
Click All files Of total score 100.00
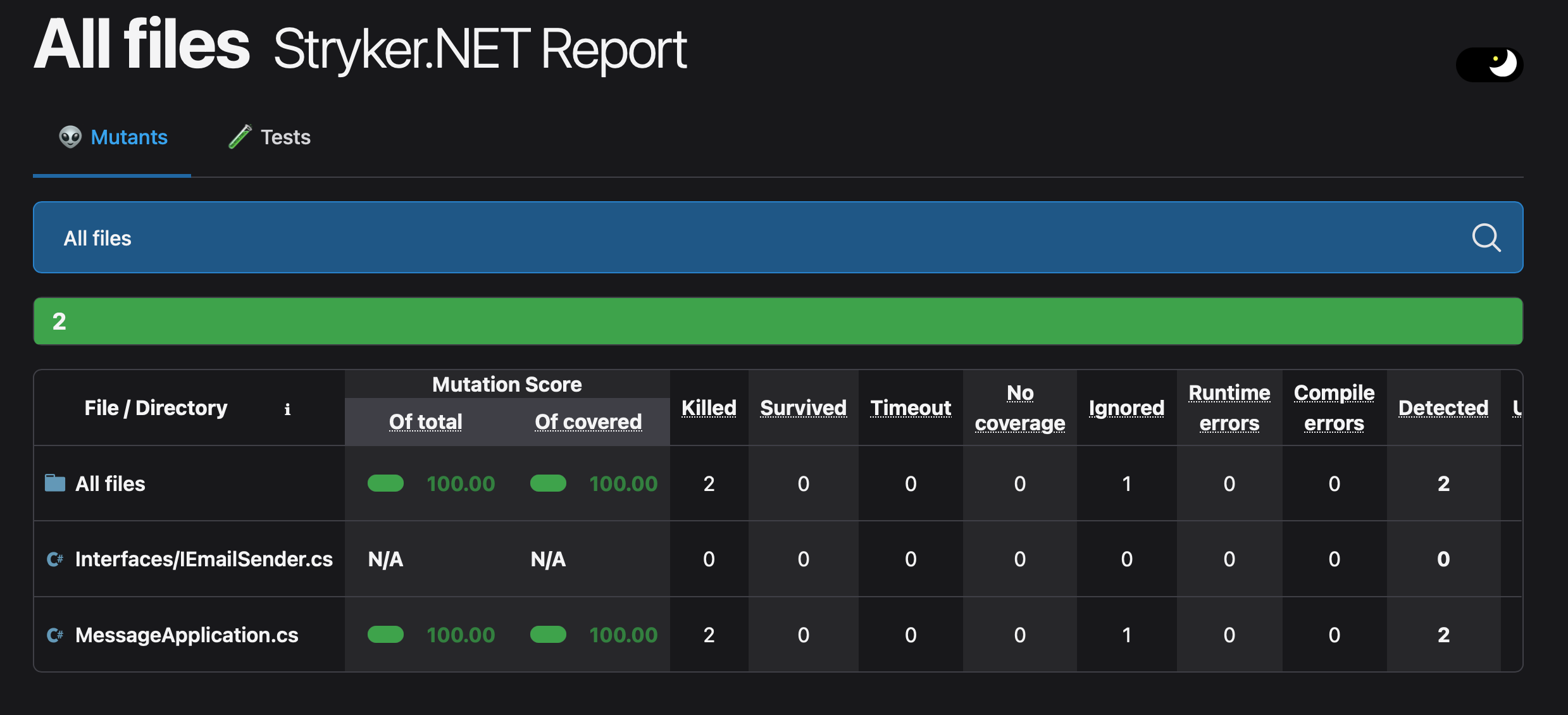click(x=461, y=484)
